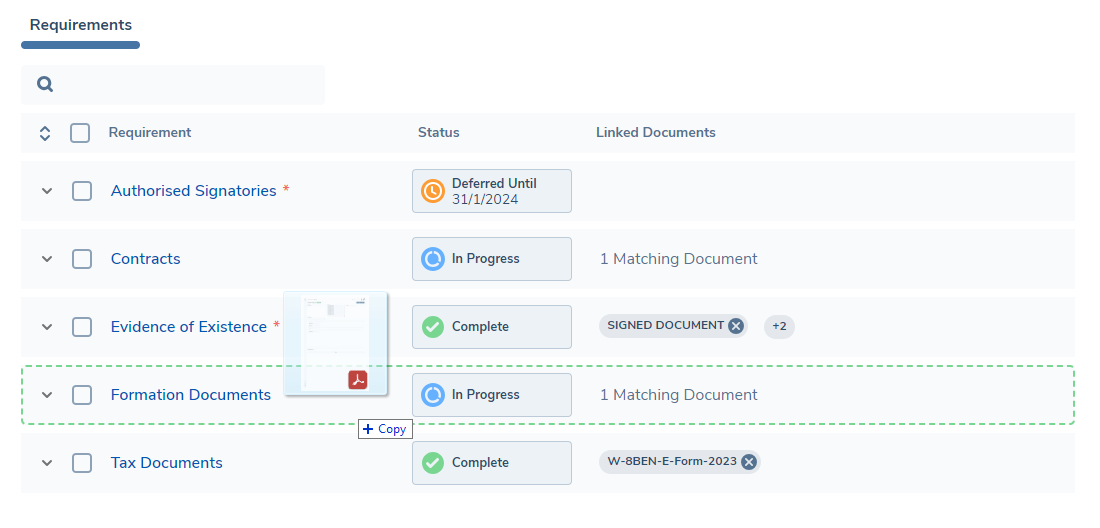
Task: Click Contracts In Progress status icon
Action: (x=433, y=259)
